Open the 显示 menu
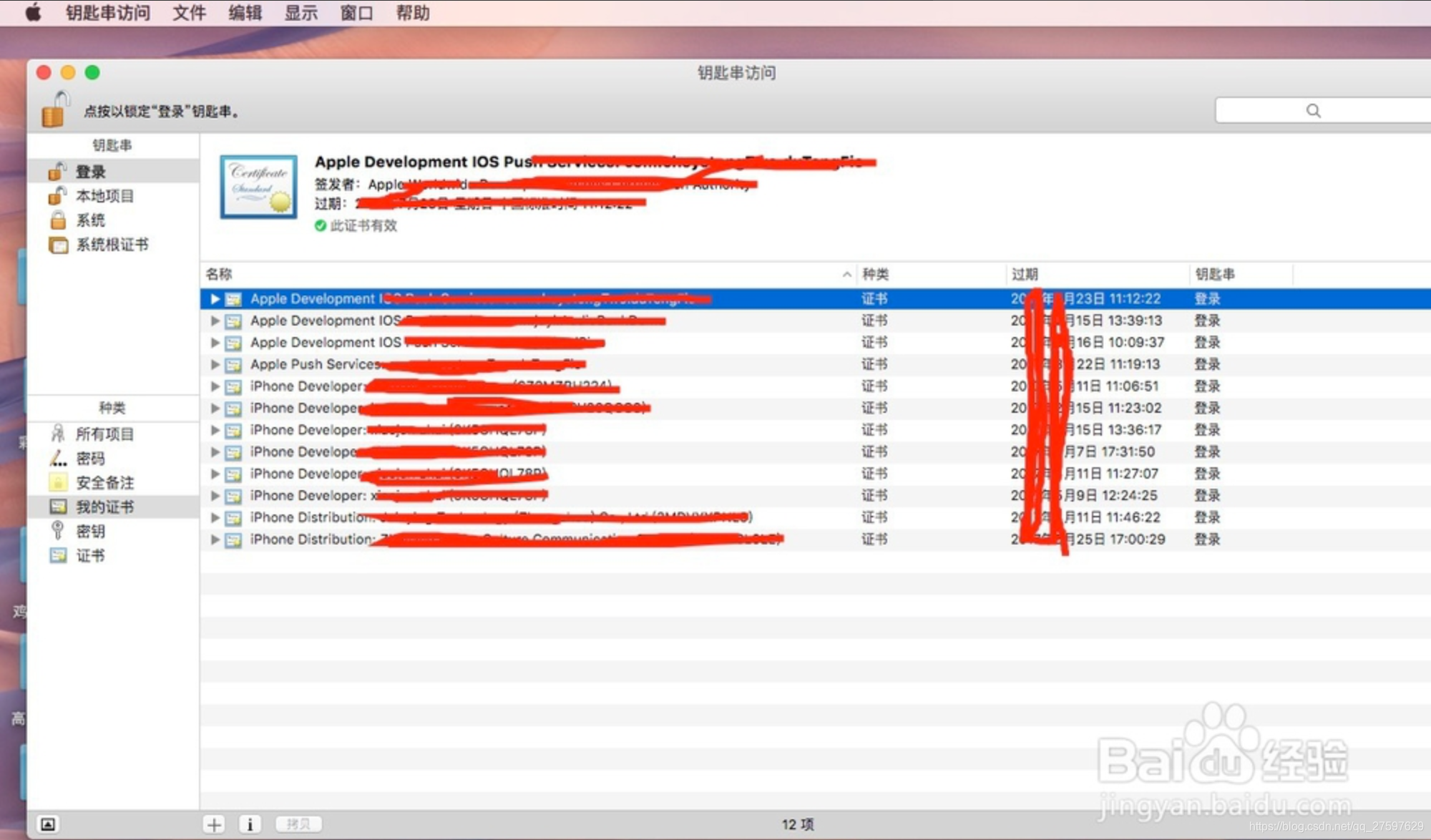The image size is (1431, 840). click(x=301, y=13)
